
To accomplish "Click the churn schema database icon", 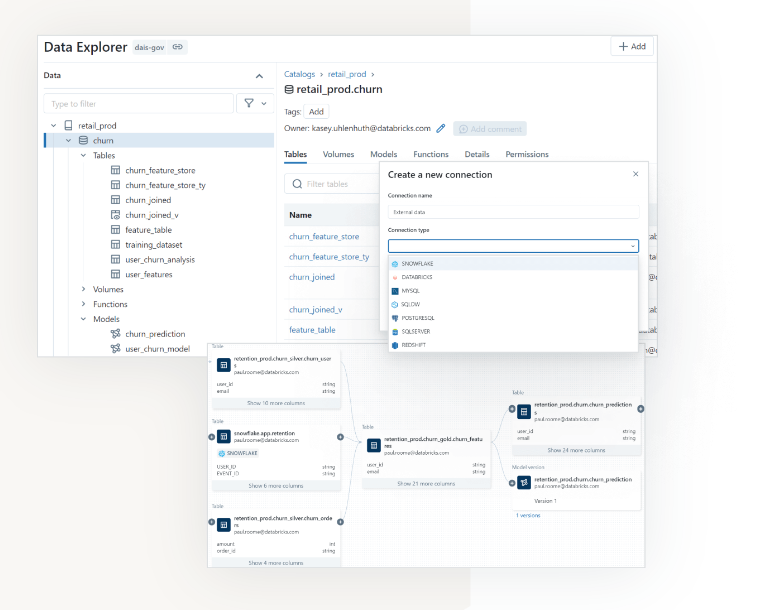I will [83, 141].
